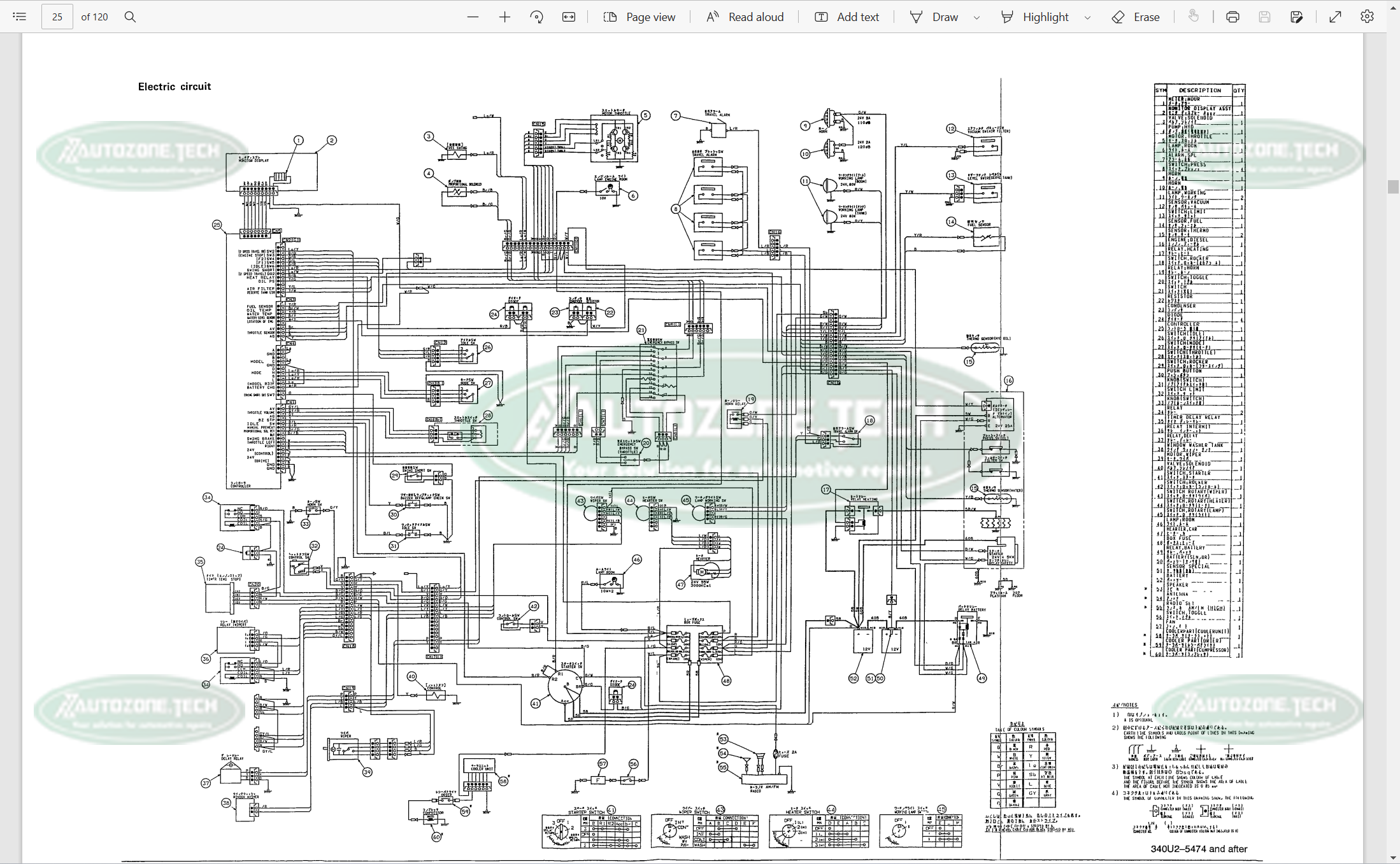The image size is (1400, 864).
Task: Click the Save as icon
Action: pos(1296,17)
